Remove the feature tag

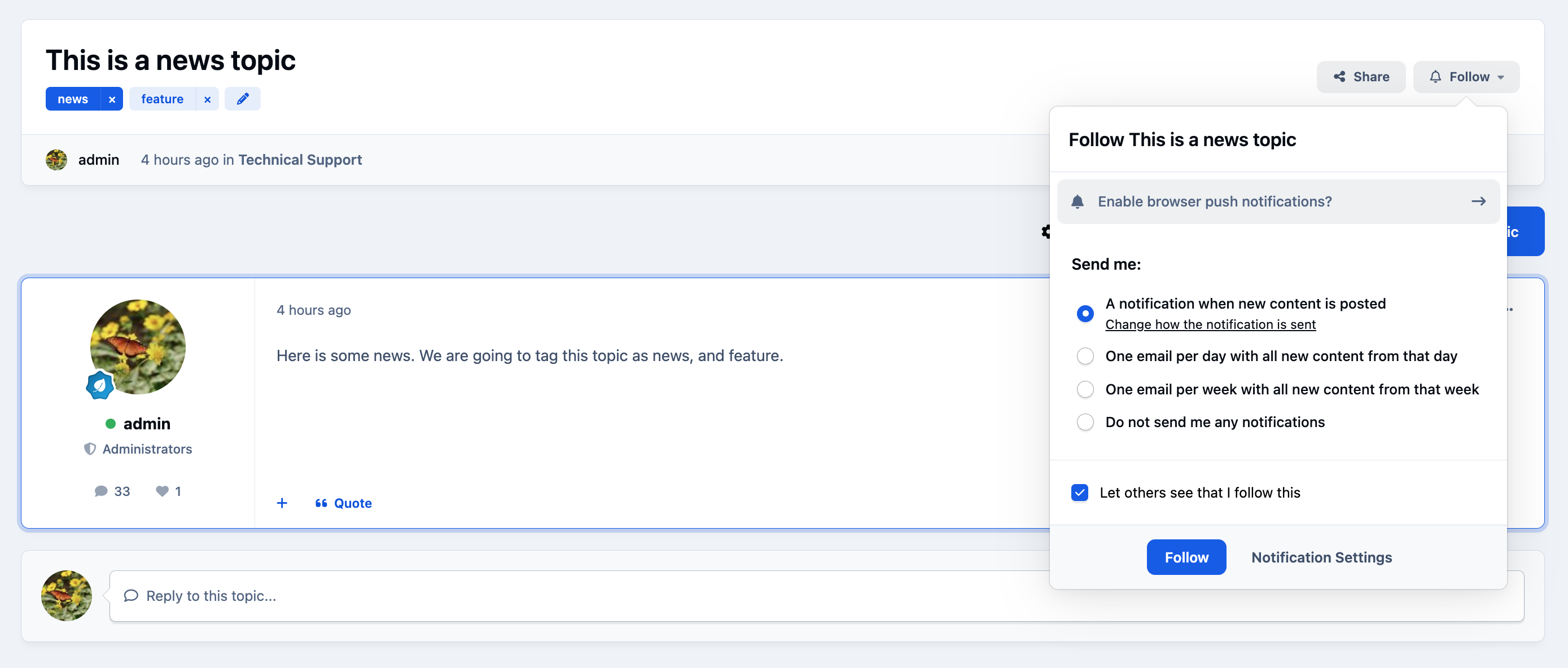[x=207, y=99]
